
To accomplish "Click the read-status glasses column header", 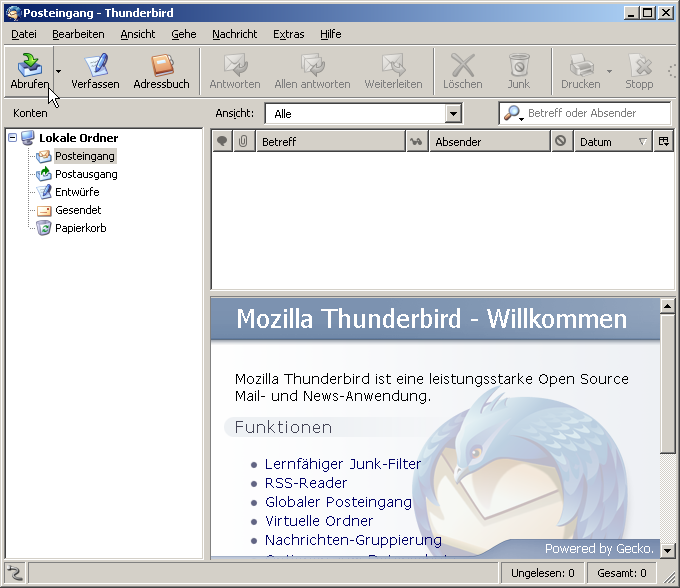I will (416, 141).
